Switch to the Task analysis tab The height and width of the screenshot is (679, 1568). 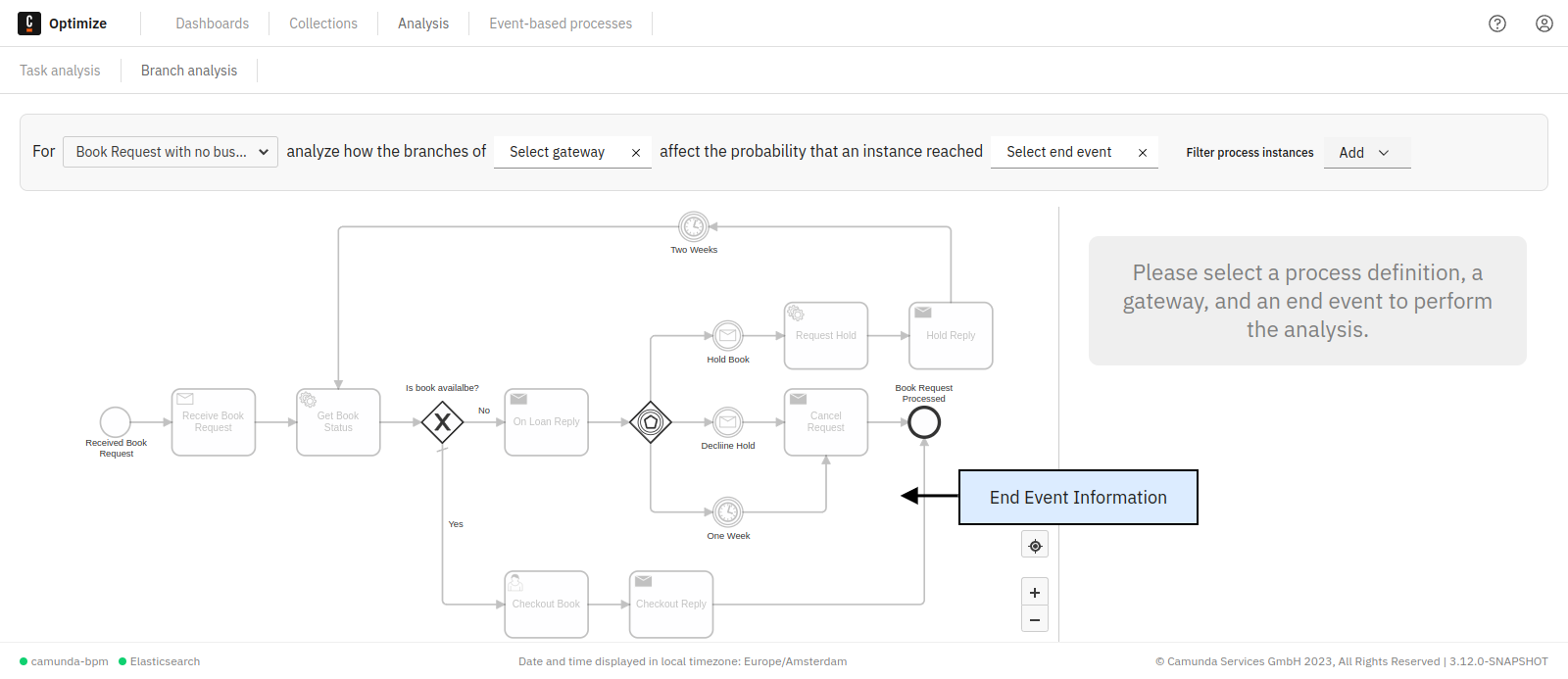click(60, 70)
